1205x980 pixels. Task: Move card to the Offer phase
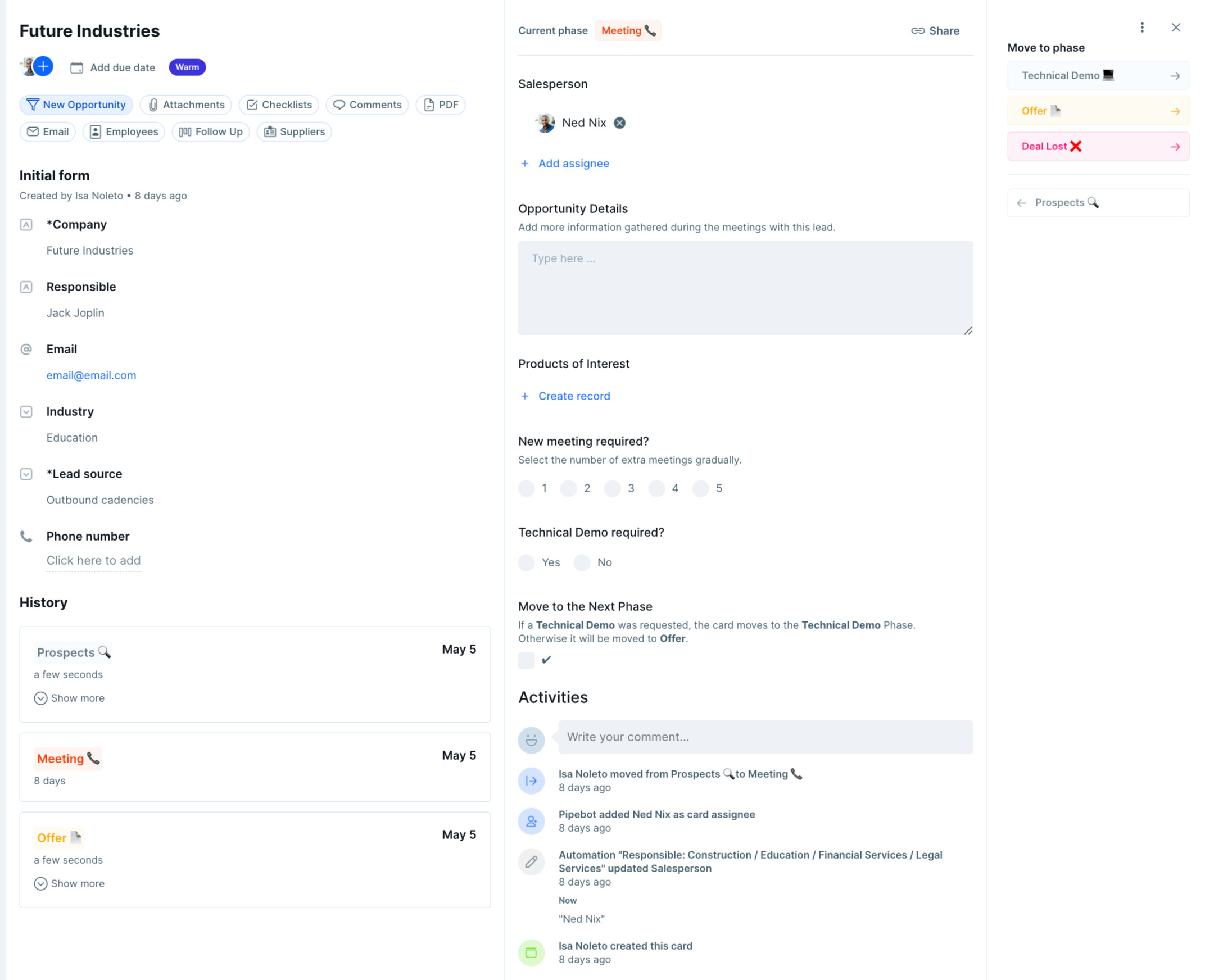click(1097, 111)
